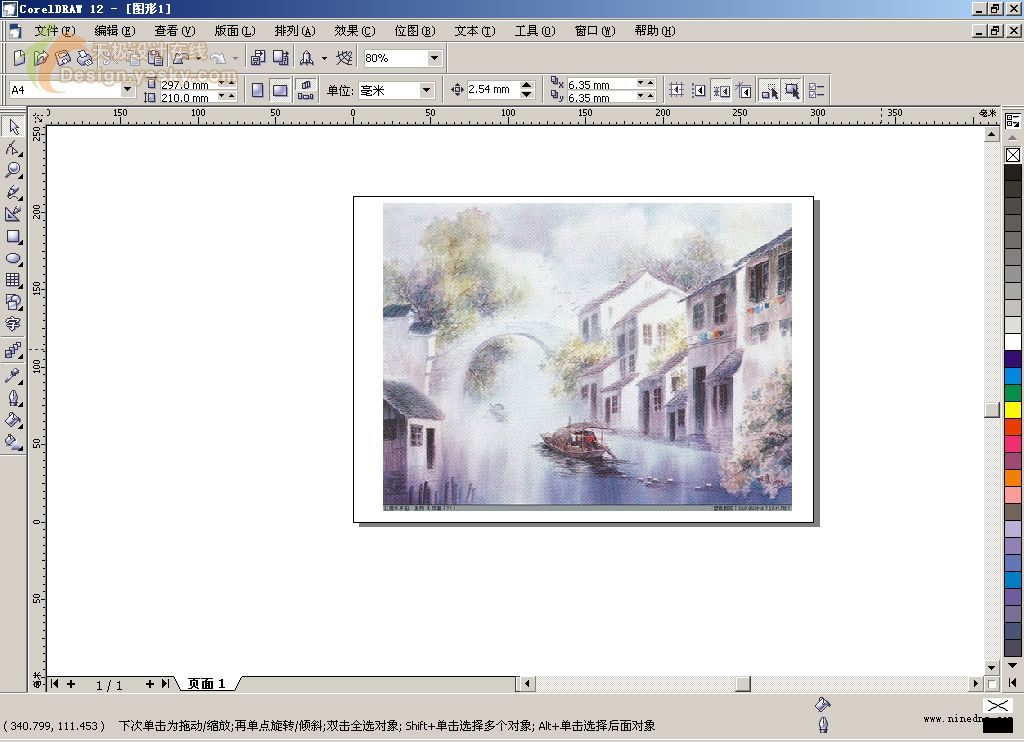
Task: Toggle set page size for all pages button
Action: [x=306, y=90]
